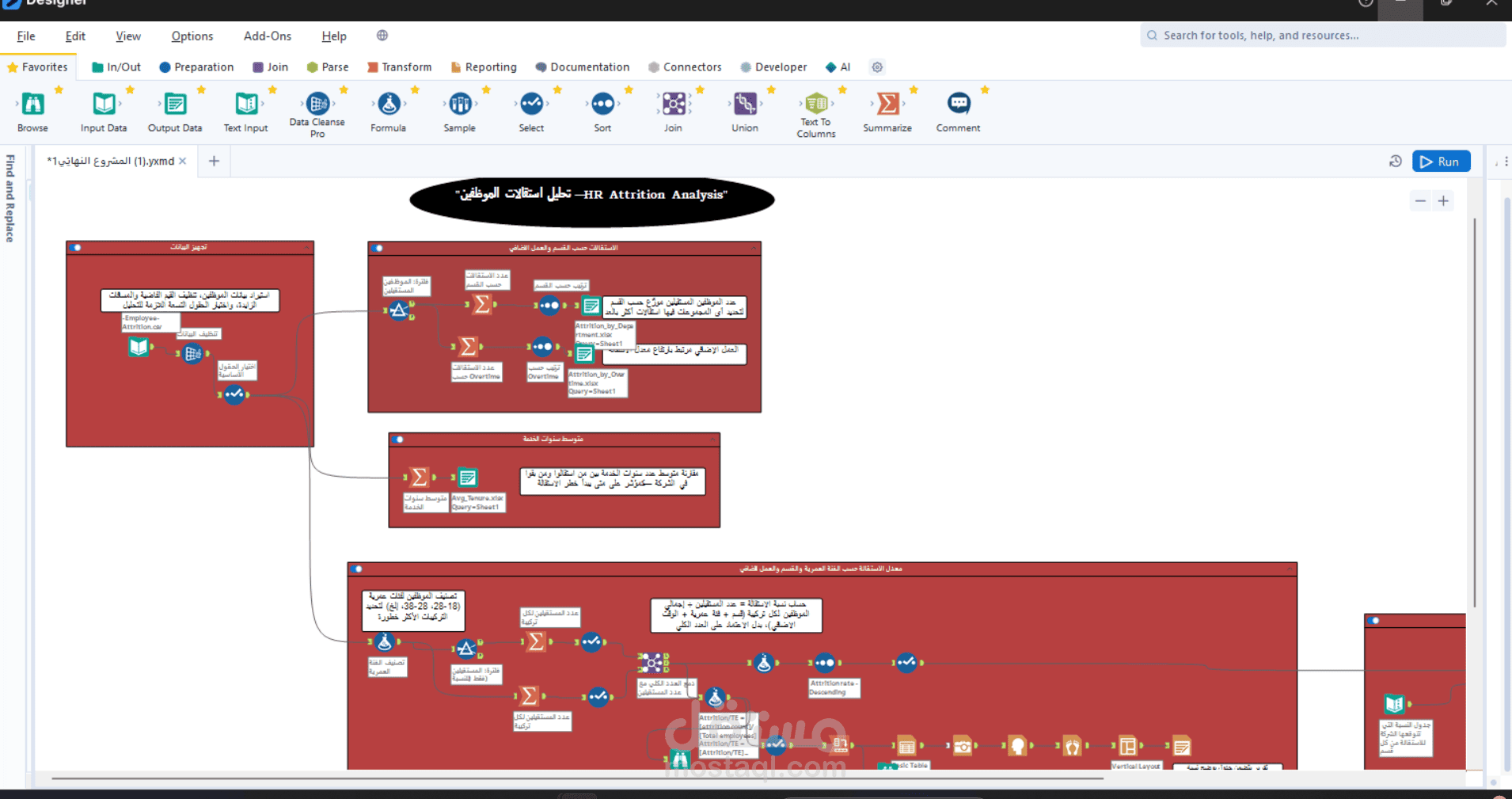Image resolution: width=1512 pixels, height=799 pixels.
Task: Open the Options menu
Action: pos(192,36)
